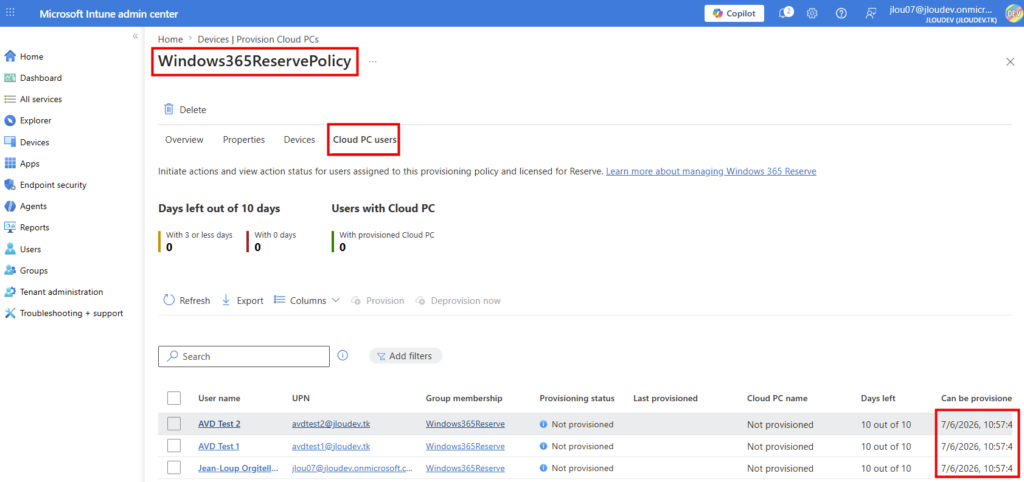Open AVD Test 2 user link
This screenshot has width=1024, height=482.
219,424
